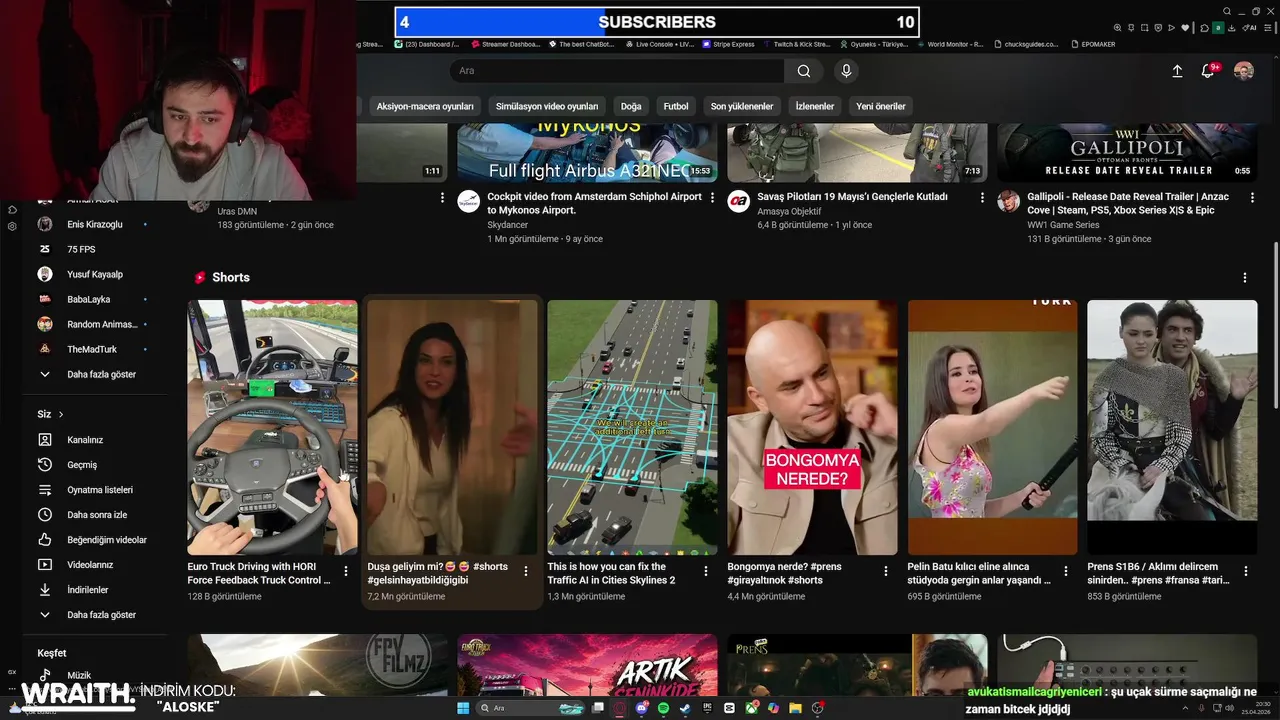Image resolution: width=1280 pixels, height=720 pixels.
Task: Select the Doğa filter chip
Action: 631,106
